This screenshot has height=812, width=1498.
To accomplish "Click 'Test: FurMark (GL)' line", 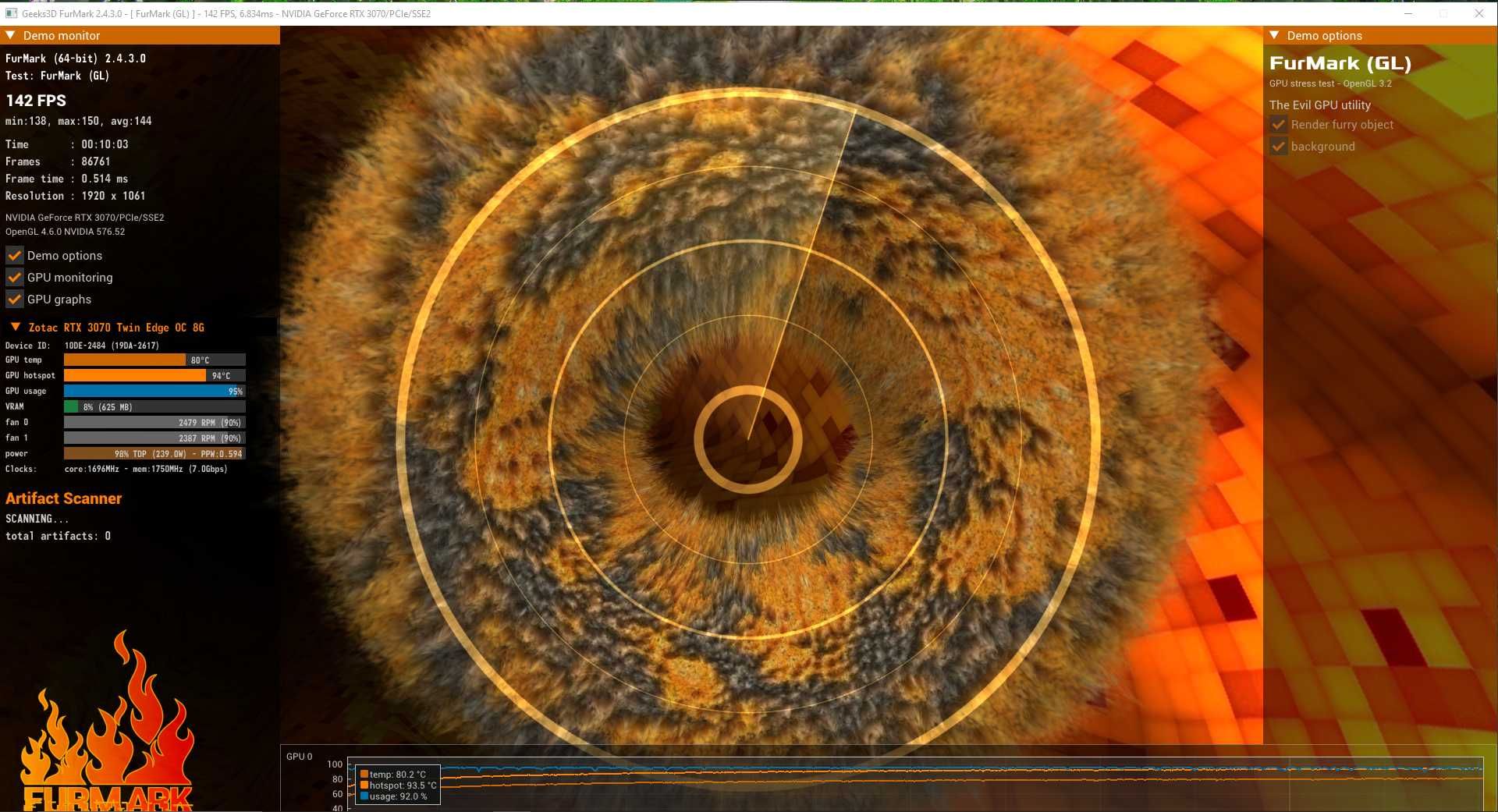I will tap(57, 76).
